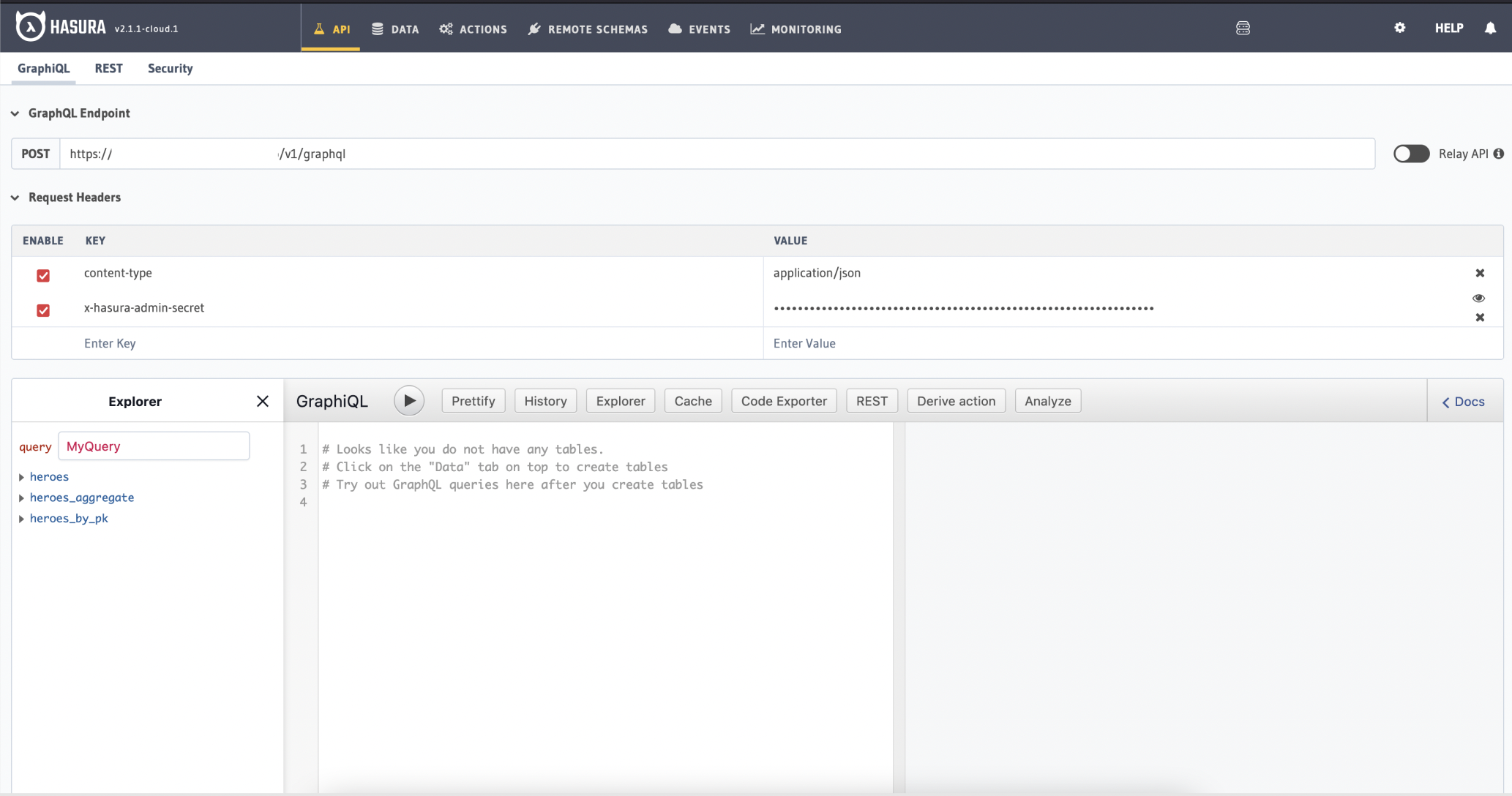Collapse the GraphQL Endpoint section
This screenshot has height=796, width=1512.
[15, 113]
